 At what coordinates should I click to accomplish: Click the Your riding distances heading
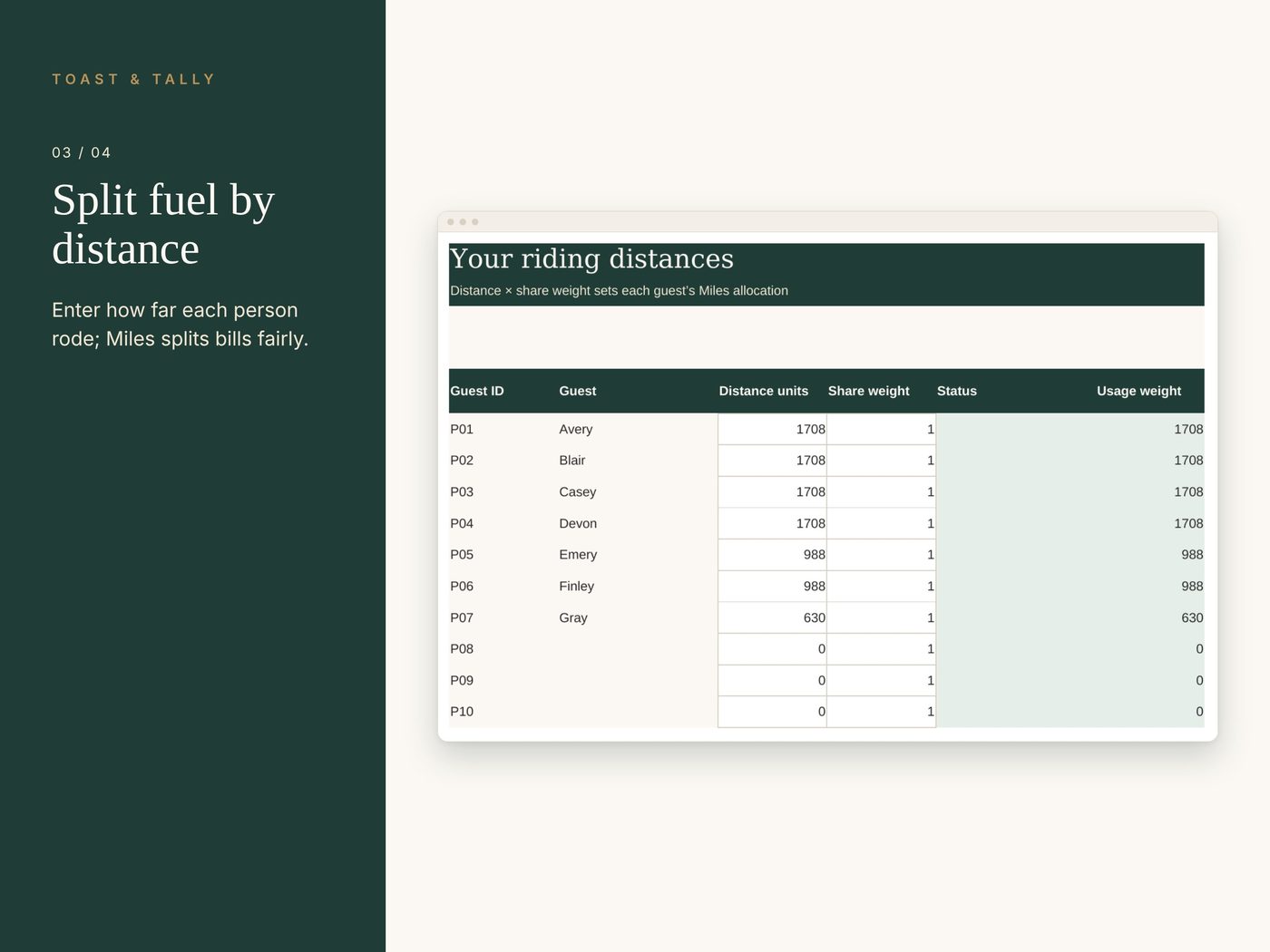(591, 258)
